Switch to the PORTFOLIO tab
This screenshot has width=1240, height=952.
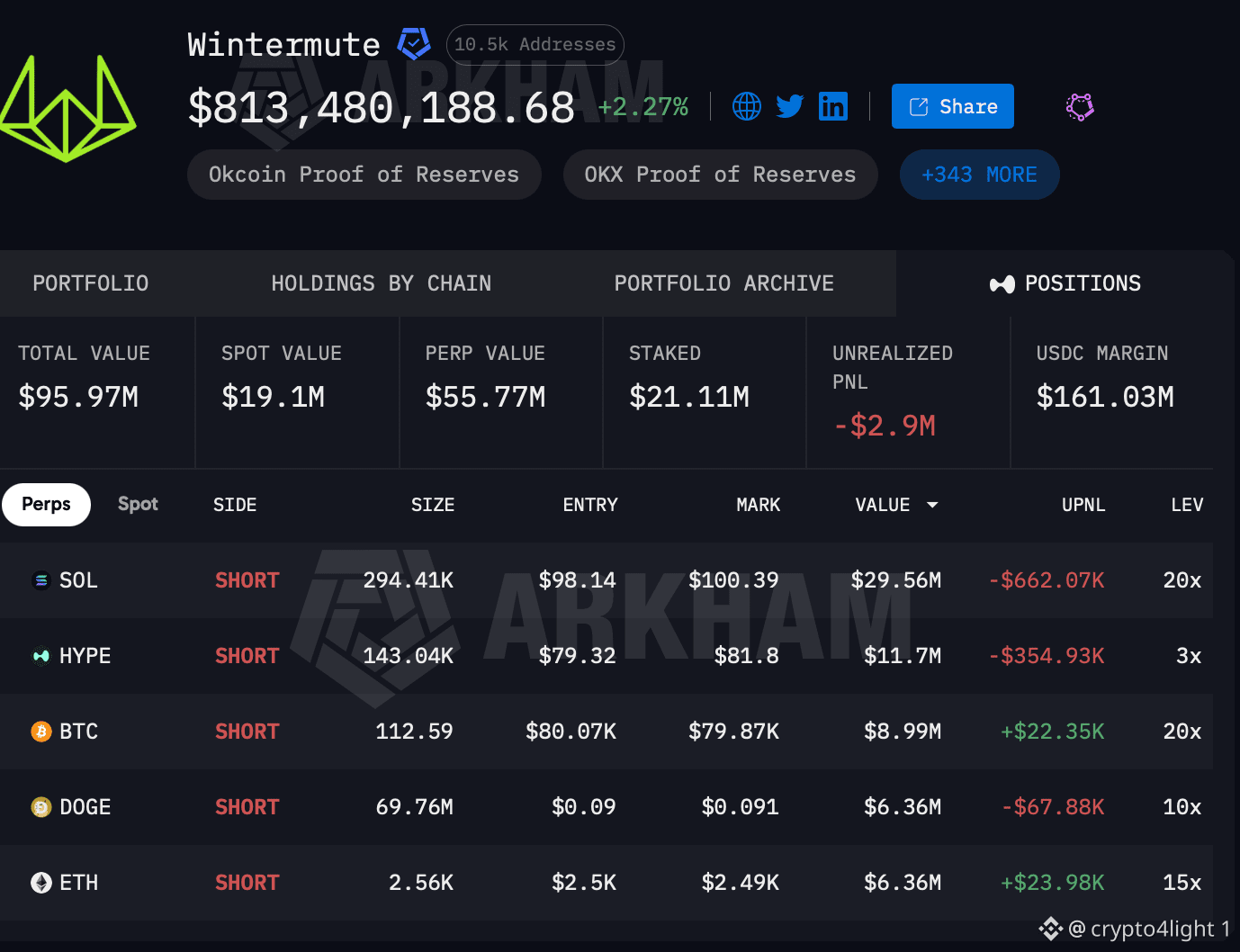coord(91,283)
